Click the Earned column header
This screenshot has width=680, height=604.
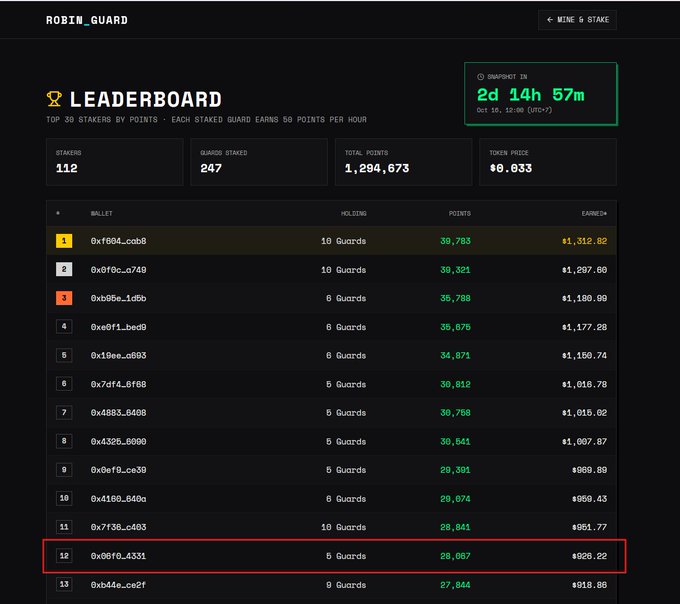[x=594, y=213]
